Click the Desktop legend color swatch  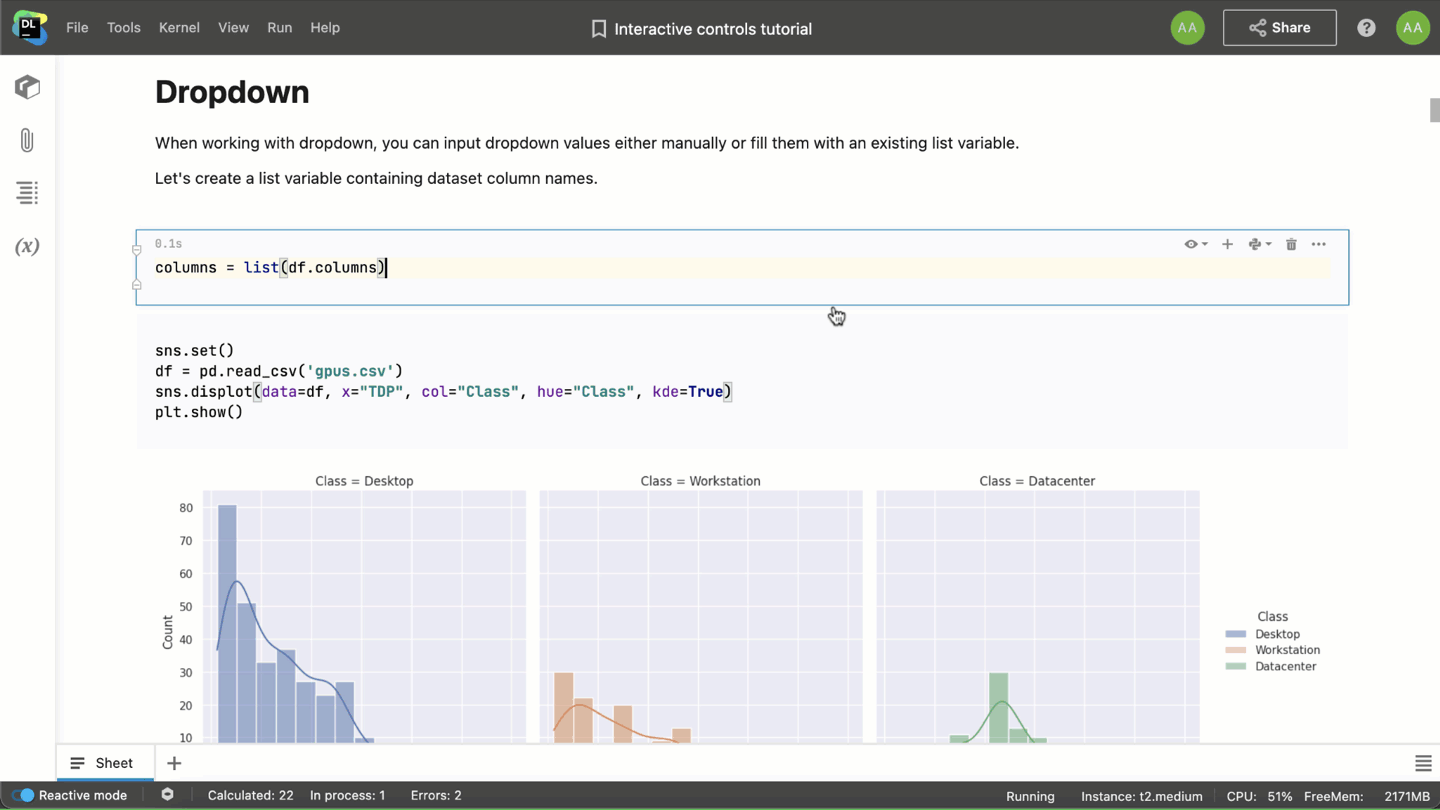point(1236,634)
